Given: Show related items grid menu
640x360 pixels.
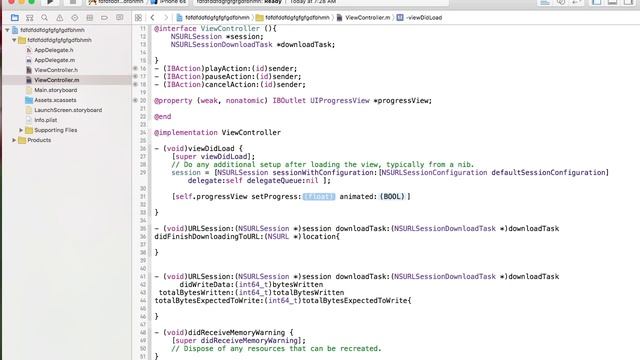Looking at the screenshot, I should tap(138, 18).
